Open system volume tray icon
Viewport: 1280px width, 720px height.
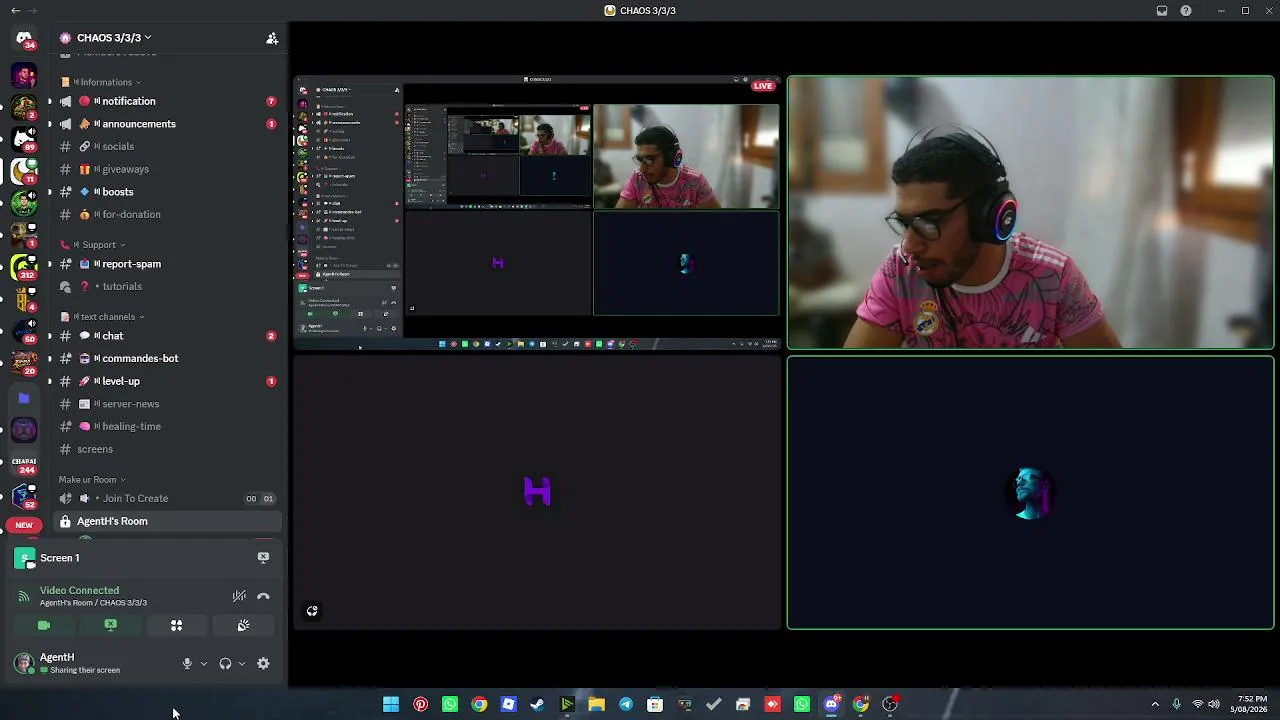(x=1214, y=704)
